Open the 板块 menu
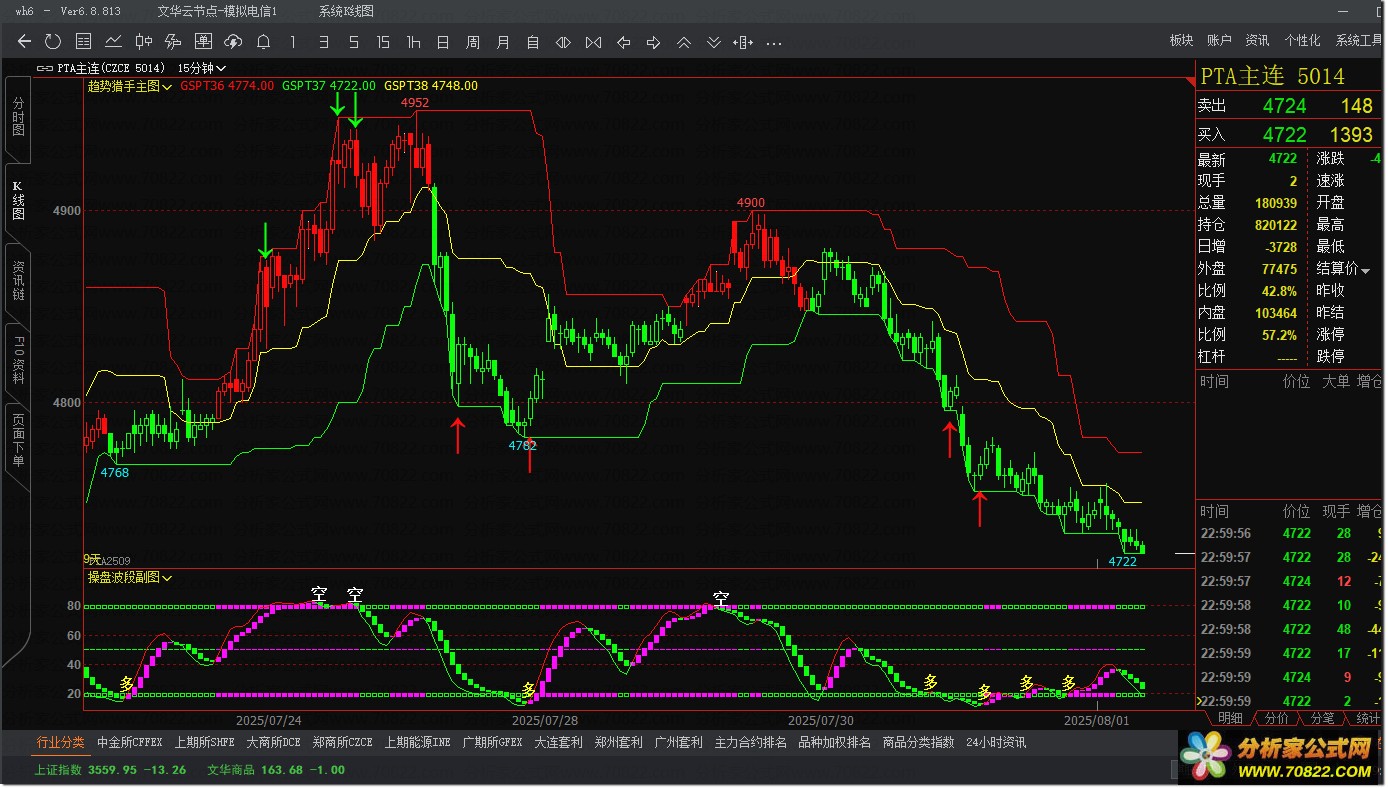The image size is (1388, 788). pos(1181,40)
